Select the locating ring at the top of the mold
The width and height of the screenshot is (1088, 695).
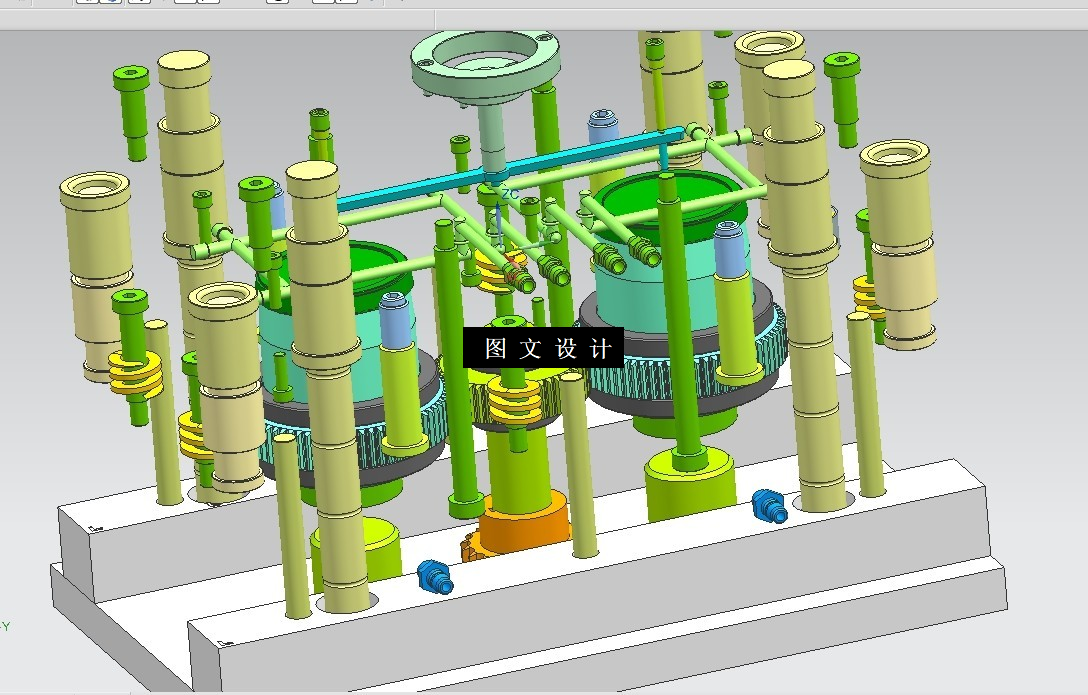click(484, 66)
